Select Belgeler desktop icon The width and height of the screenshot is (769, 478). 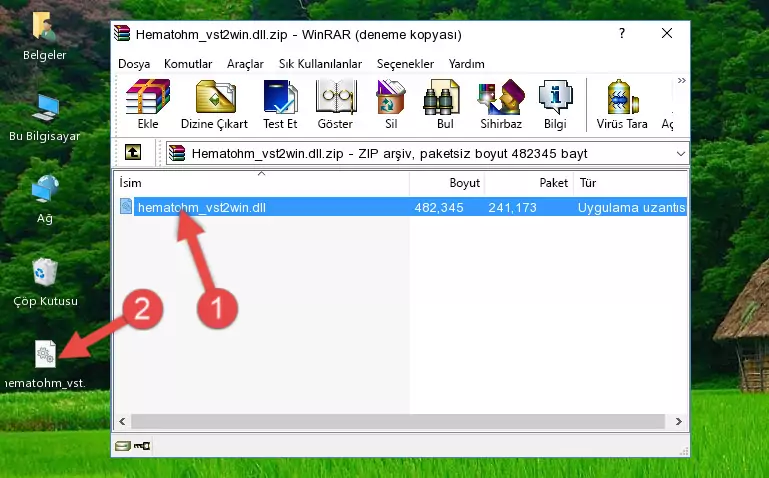coord(44,37)
